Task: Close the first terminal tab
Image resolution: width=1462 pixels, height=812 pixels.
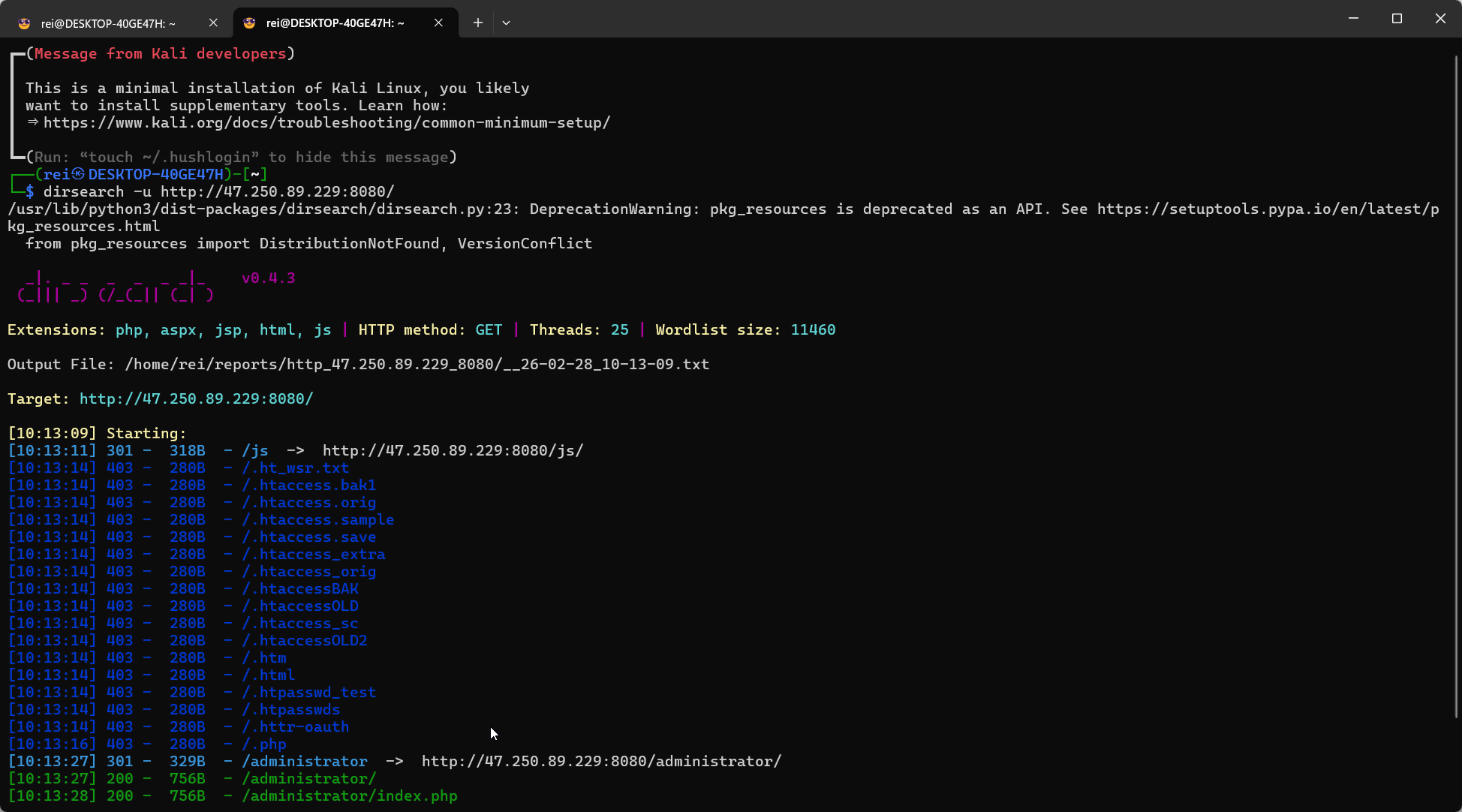Action: click(213, 23)
